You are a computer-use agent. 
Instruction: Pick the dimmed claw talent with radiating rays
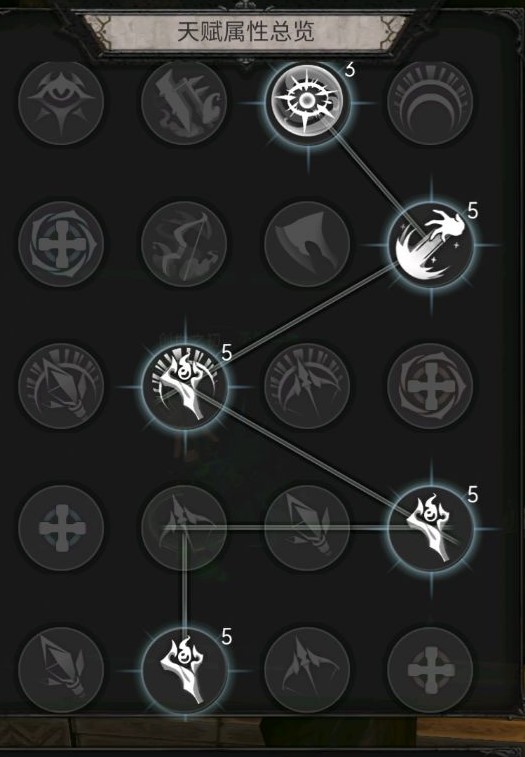[307, 386]
